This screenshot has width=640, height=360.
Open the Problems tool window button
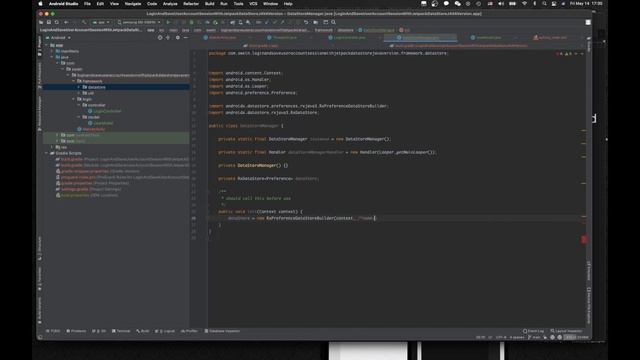[76, 331]
